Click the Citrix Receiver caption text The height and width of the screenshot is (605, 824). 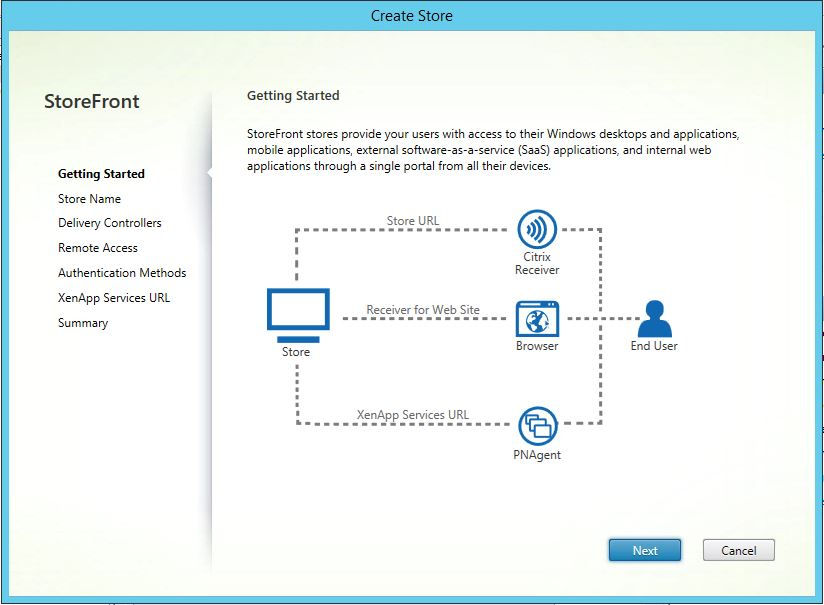pos(537,263)
